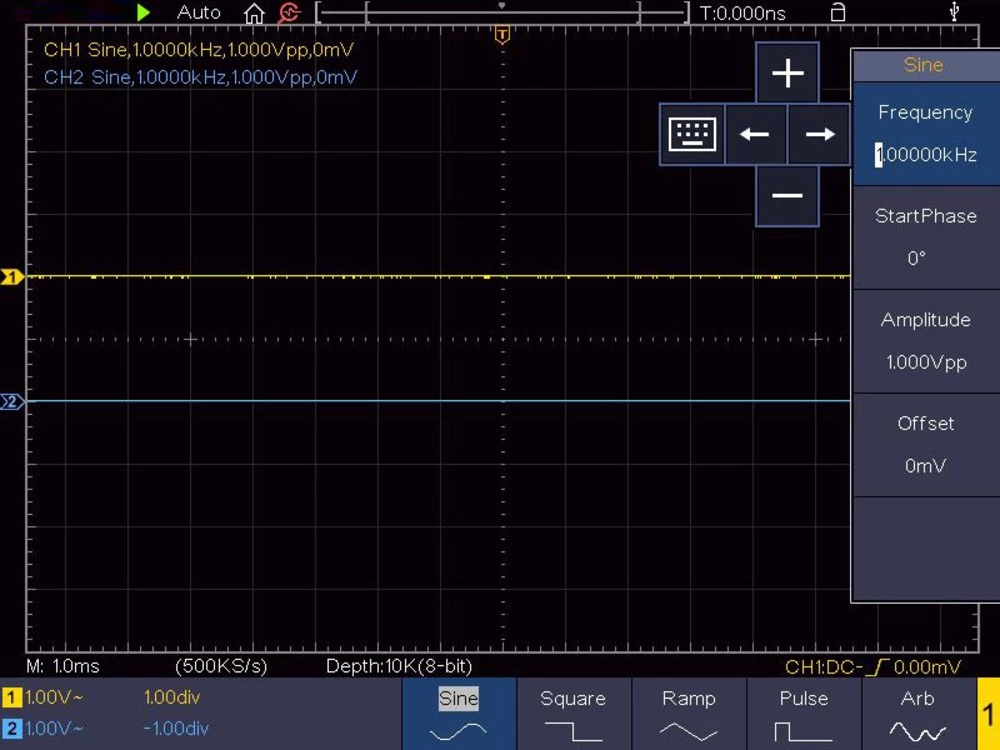Move cursor left with left arrow button
Screen dimensions: 1000x750
755,134
